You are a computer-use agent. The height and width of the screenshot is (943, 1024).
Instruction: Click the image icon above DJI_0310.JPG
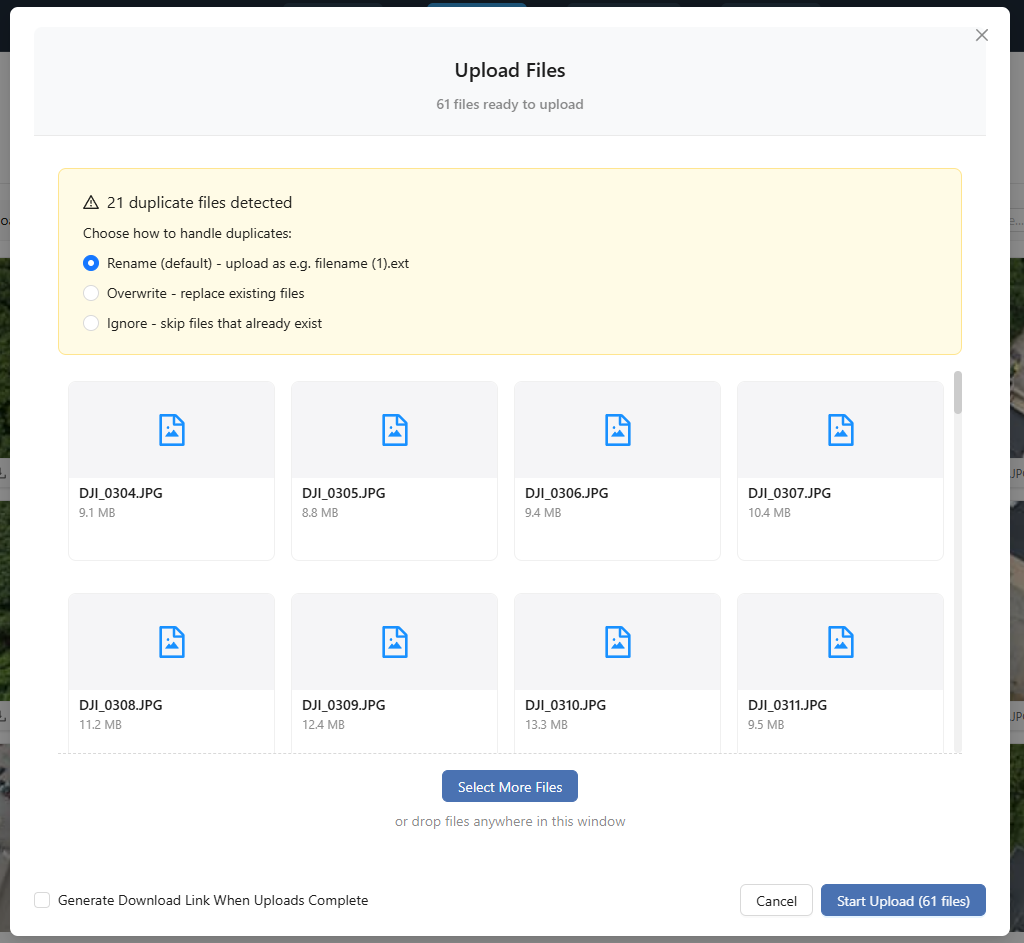pos(618,642)
